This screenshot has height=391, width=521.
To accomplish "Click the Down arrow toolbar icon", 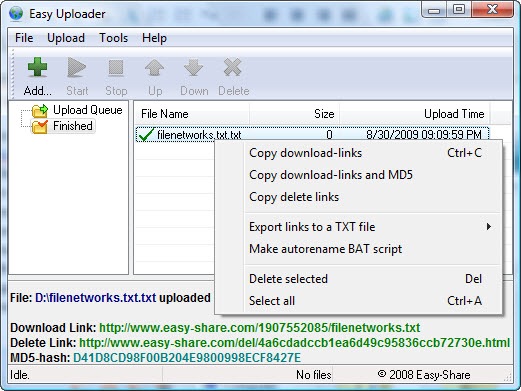I will pyautogui.click(x=194, y=68).
